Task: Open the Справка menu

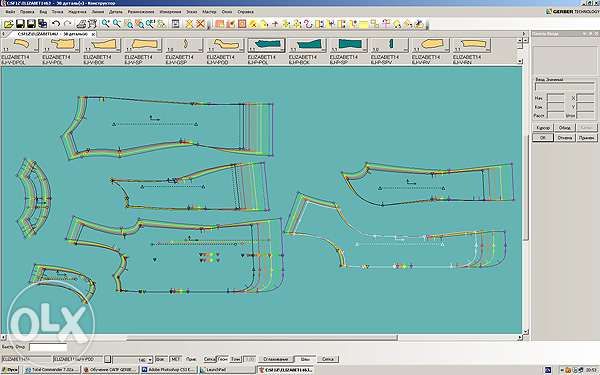Action: coord(245,12)
